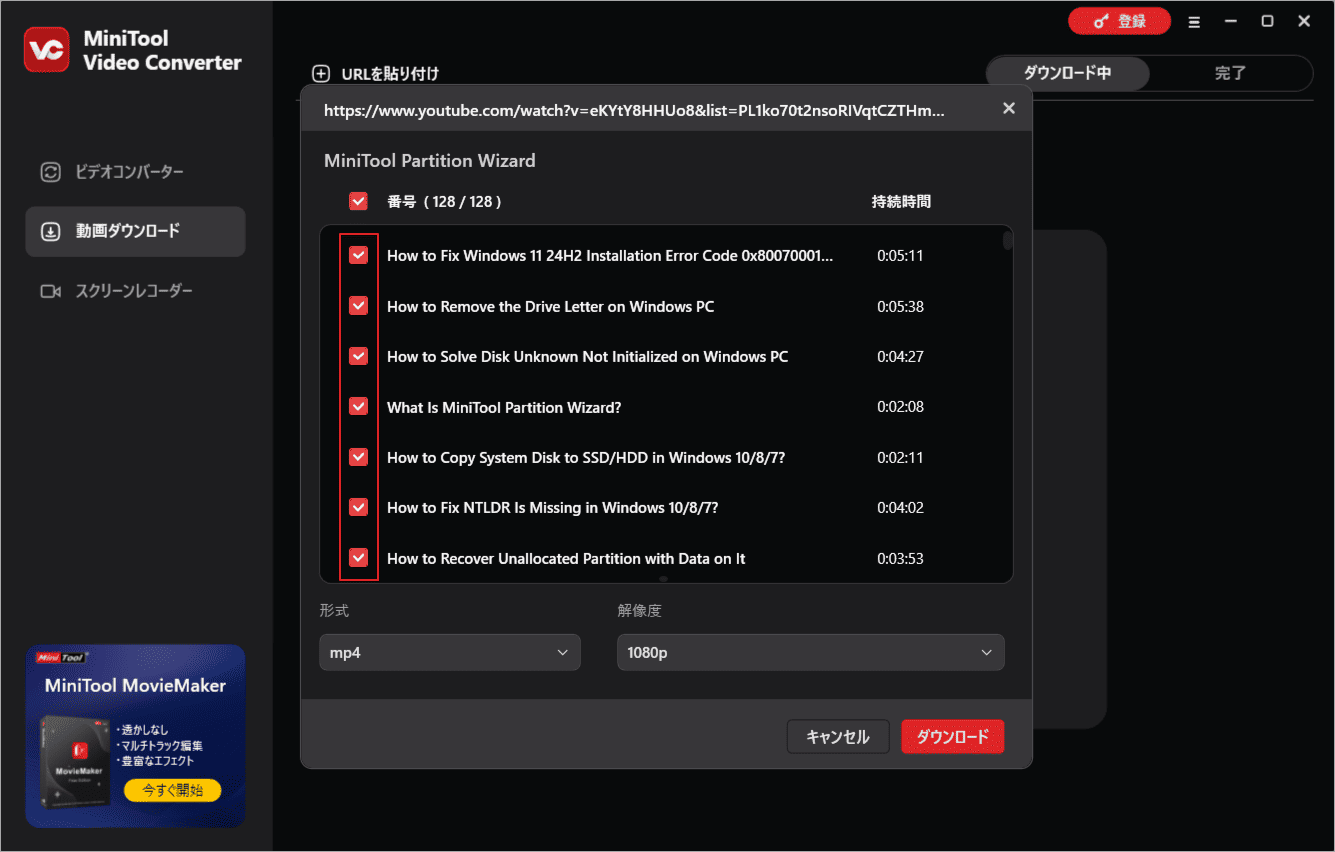Viewport: 1335px width, 852px height.
Task: Click the playlist video list scrollbar
Action: tap(1008, 241)
